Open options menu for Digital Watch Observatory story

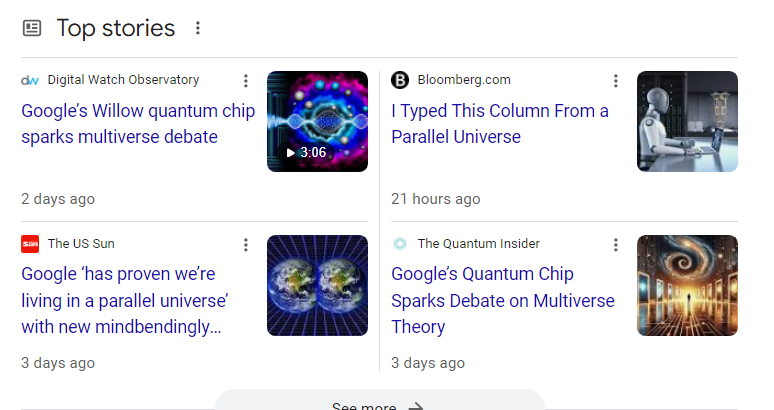click(x=246, y=81)
